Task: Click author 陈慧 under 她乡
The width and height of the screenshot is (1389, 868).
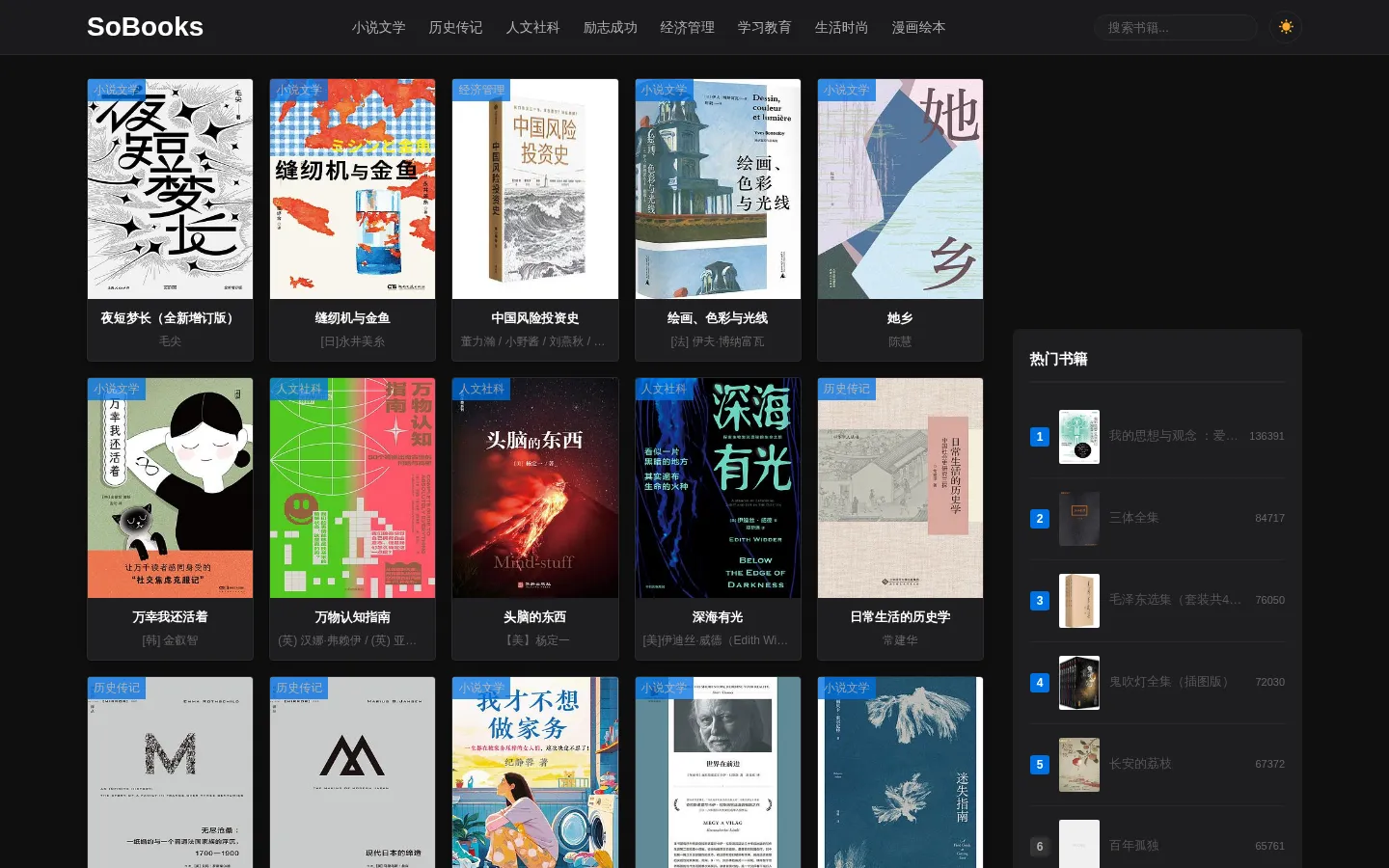Action: click(900, 341)
